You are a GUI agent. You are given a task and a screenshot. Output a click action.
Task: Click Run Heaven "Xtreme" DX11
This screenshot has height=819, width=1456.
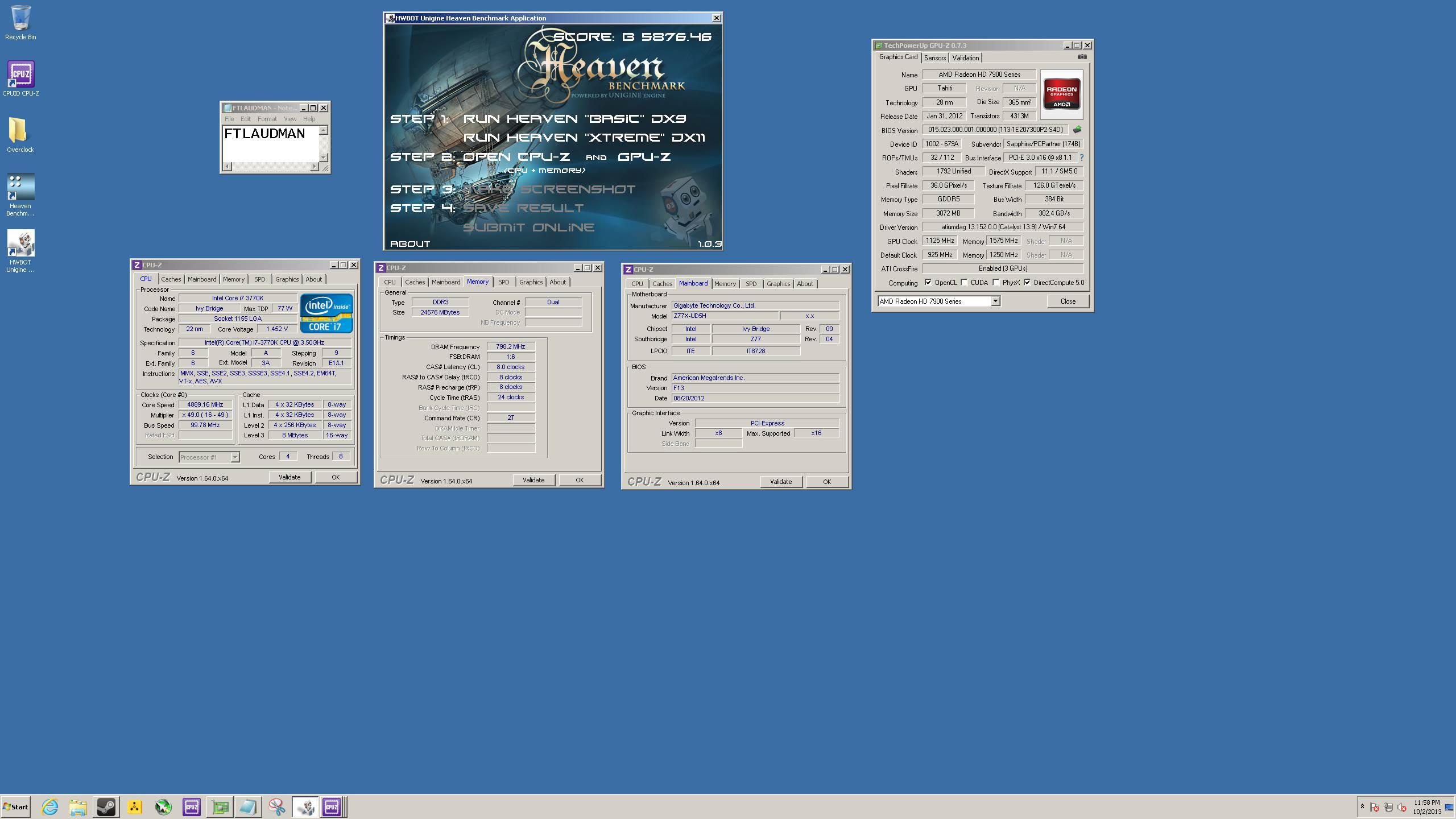point(584,137)
